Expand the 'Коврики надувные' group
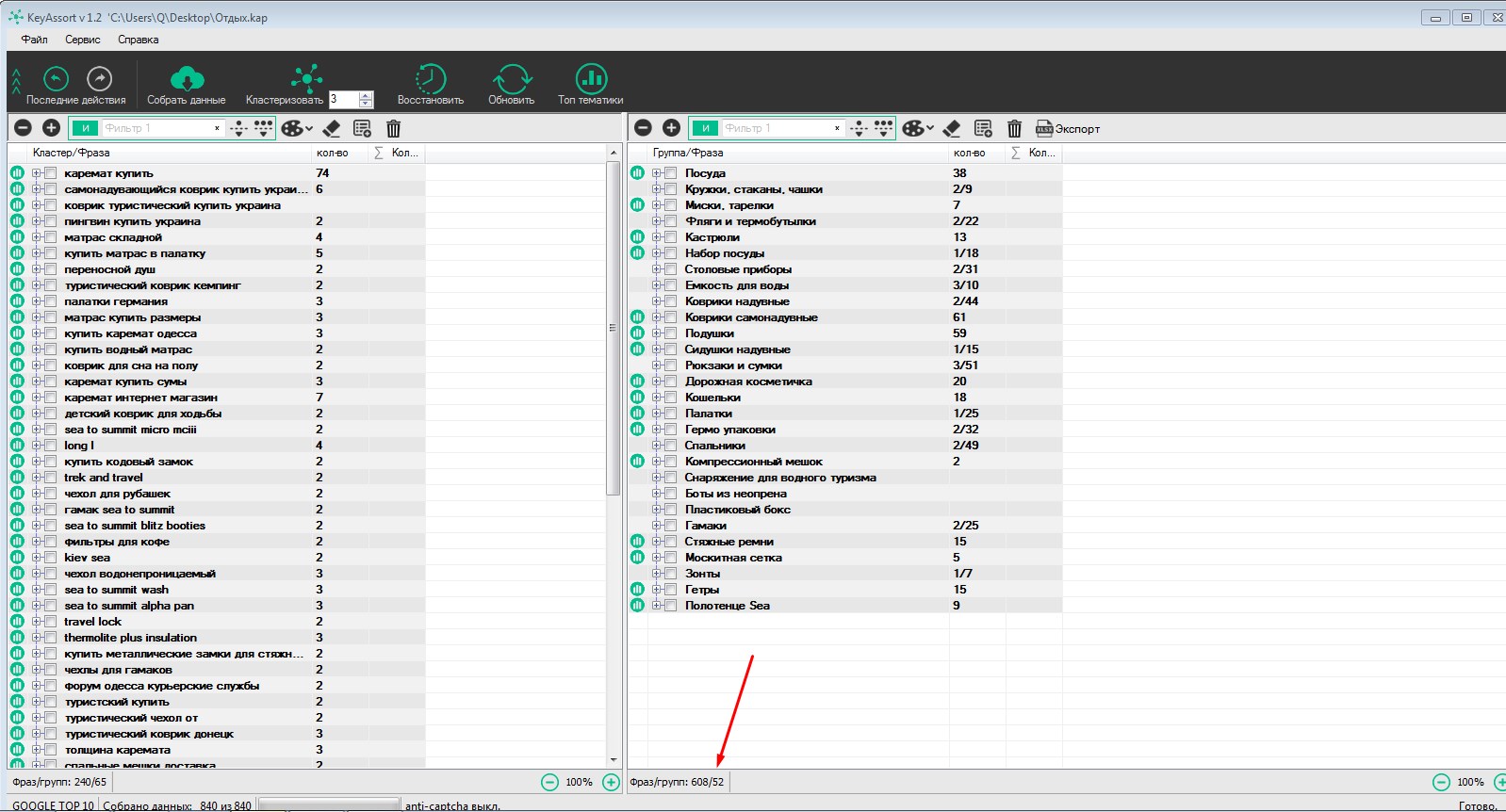 657,301
